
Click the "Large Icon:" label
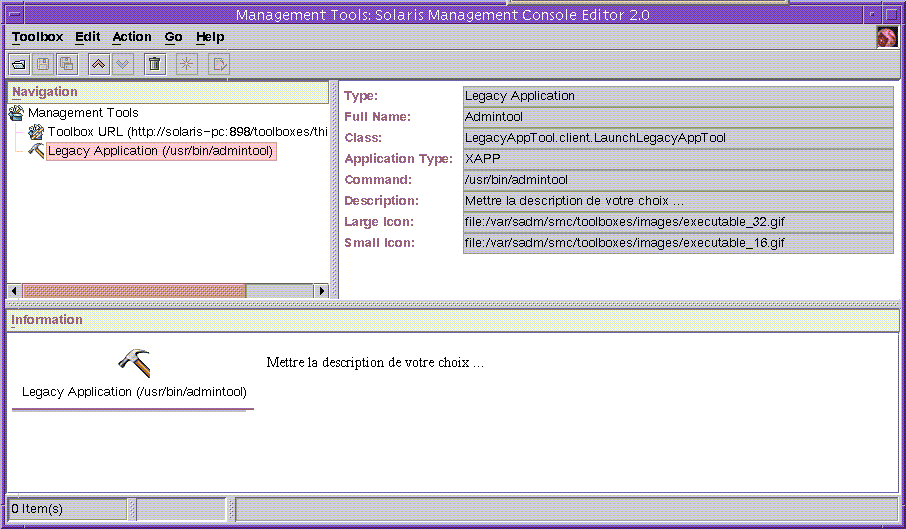(x=379, y=222)
